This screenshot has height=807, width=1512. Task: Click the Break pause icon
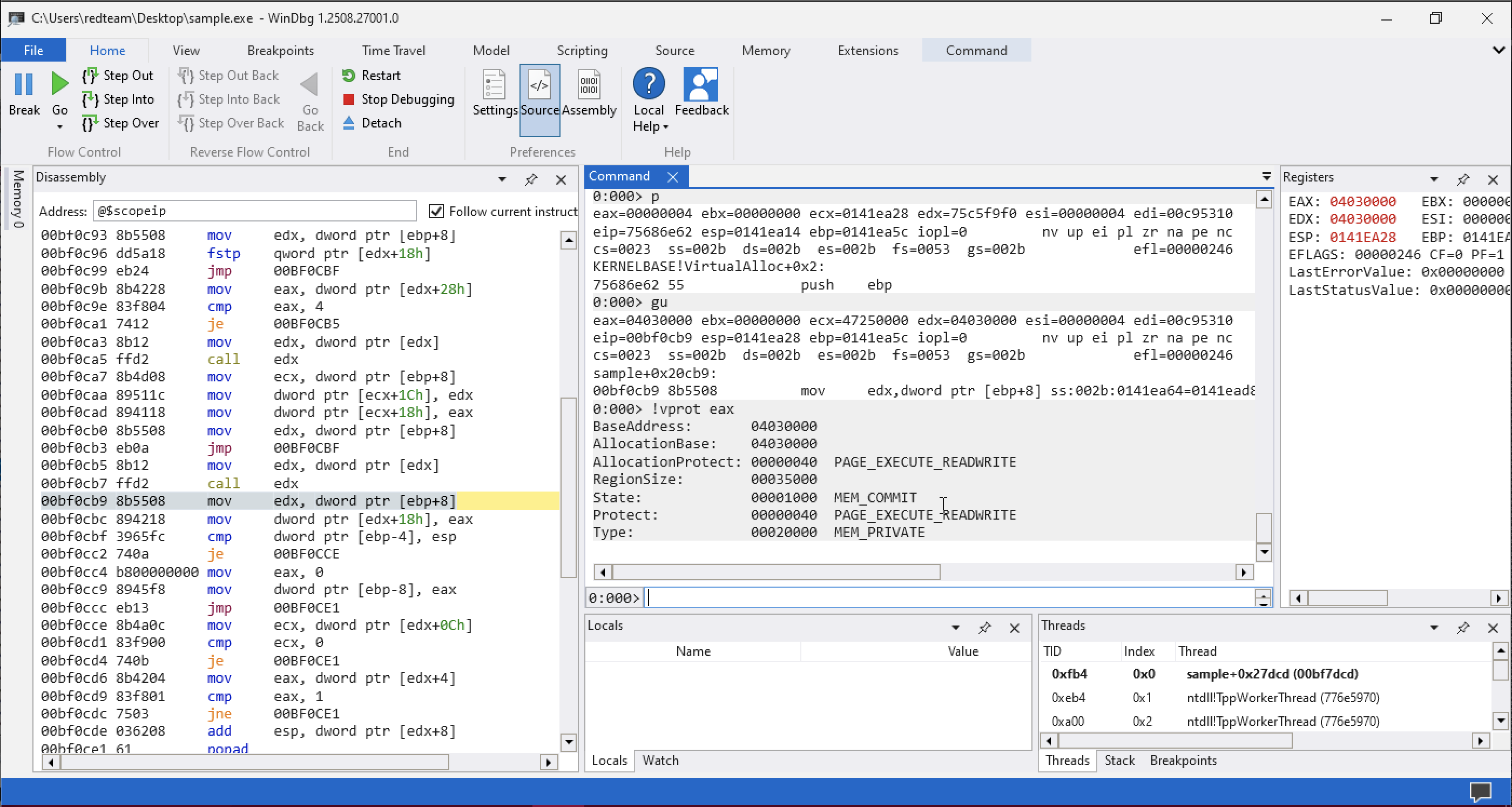(23, 84)
